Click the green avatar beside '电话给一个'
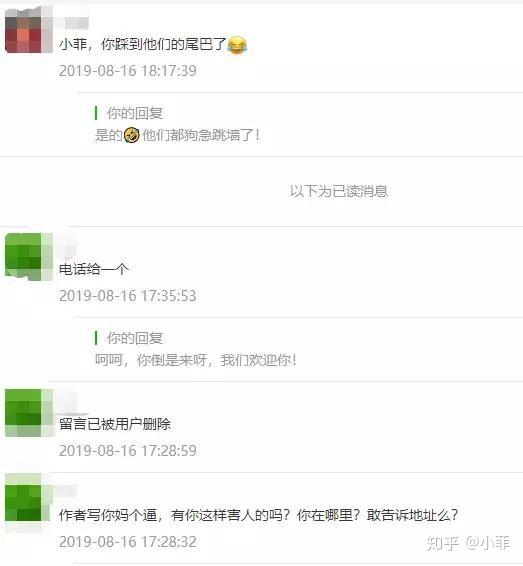The image size is (523, 566). (x=29, y=257)
